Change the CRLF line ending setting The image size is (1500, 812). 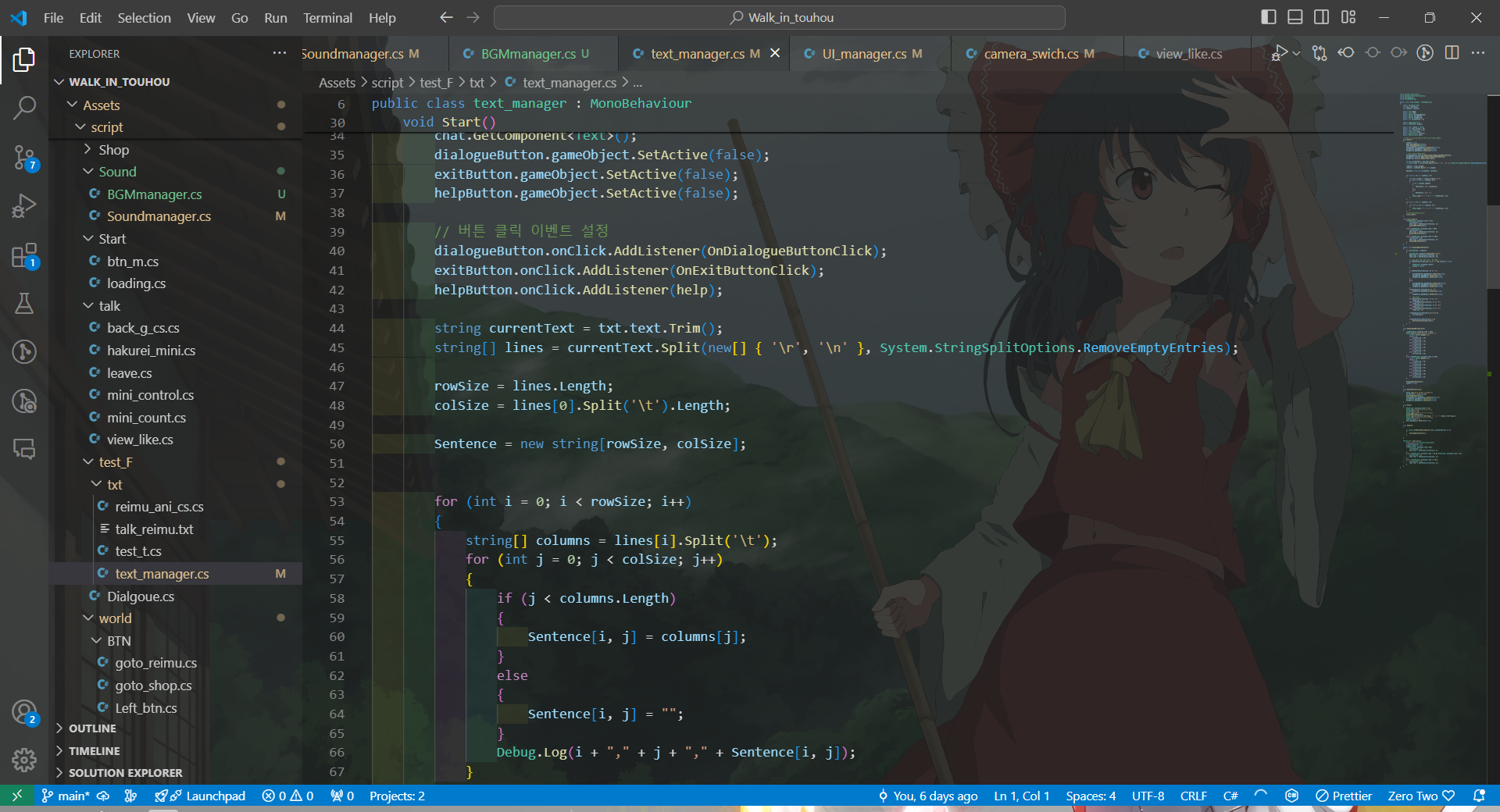click(x=1194, y=796)
